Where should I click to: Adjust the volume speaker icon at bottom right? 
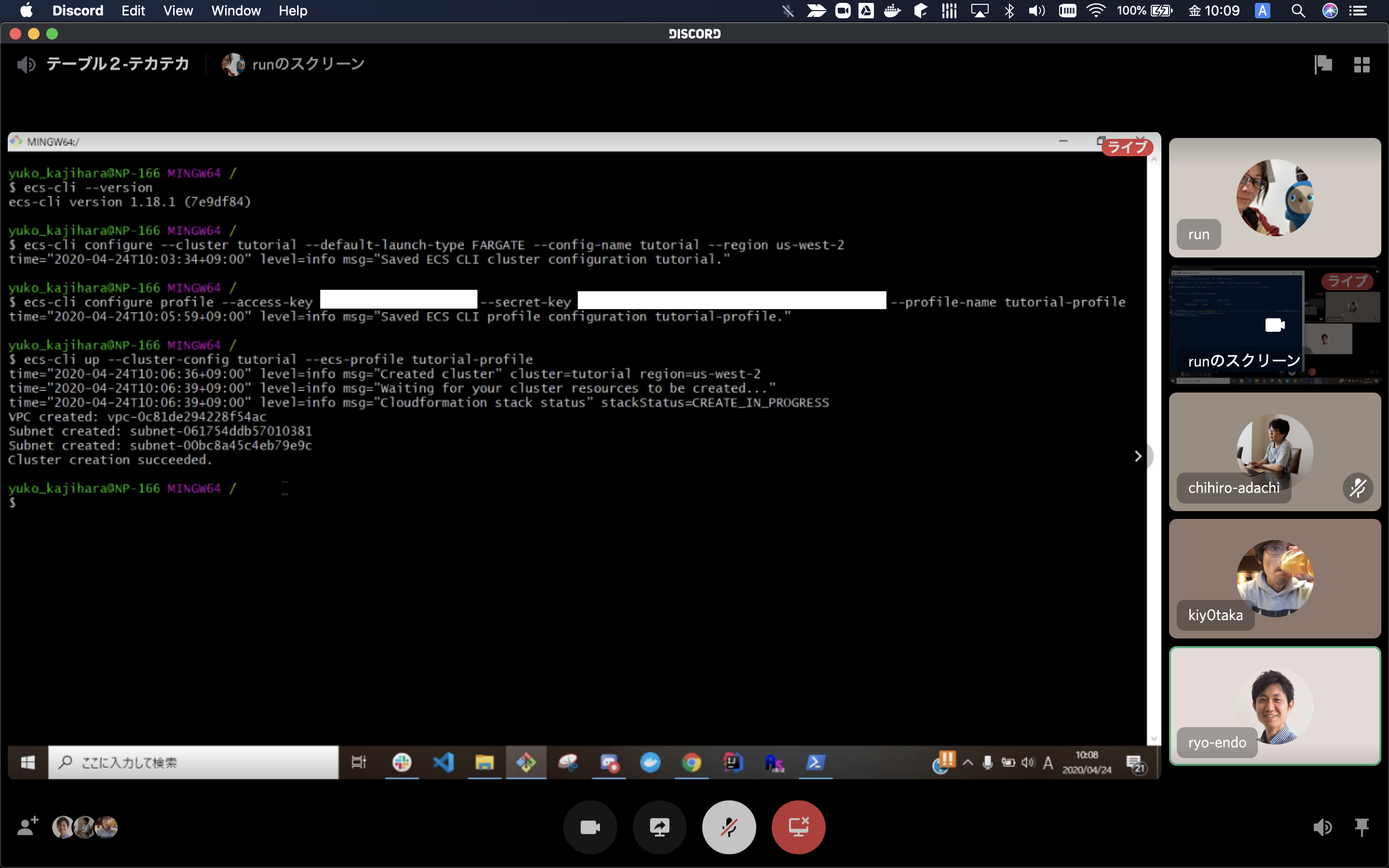coord(1322,827)
